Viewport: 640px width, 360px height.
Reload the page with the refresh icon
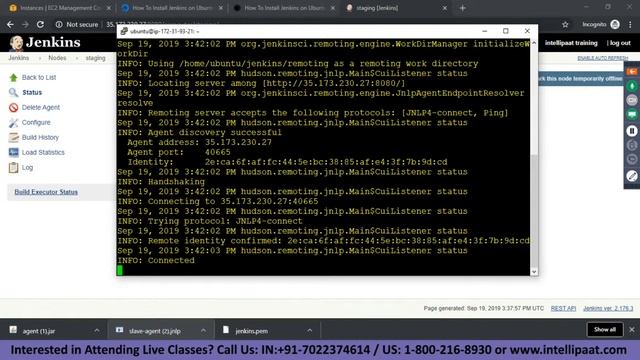coord(40,24)
